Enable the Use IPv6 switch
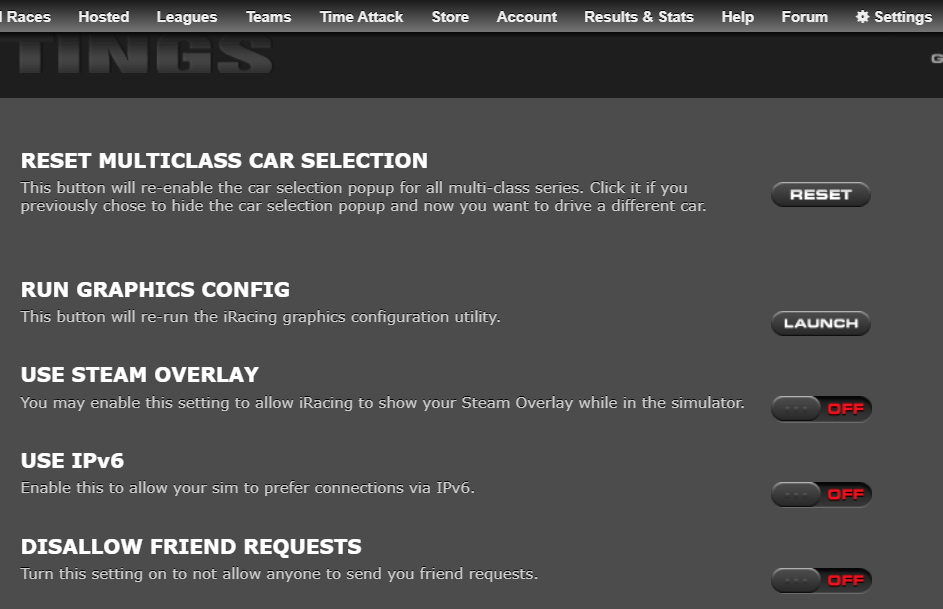Screen dimensions: 943x609 click(821, 494)
